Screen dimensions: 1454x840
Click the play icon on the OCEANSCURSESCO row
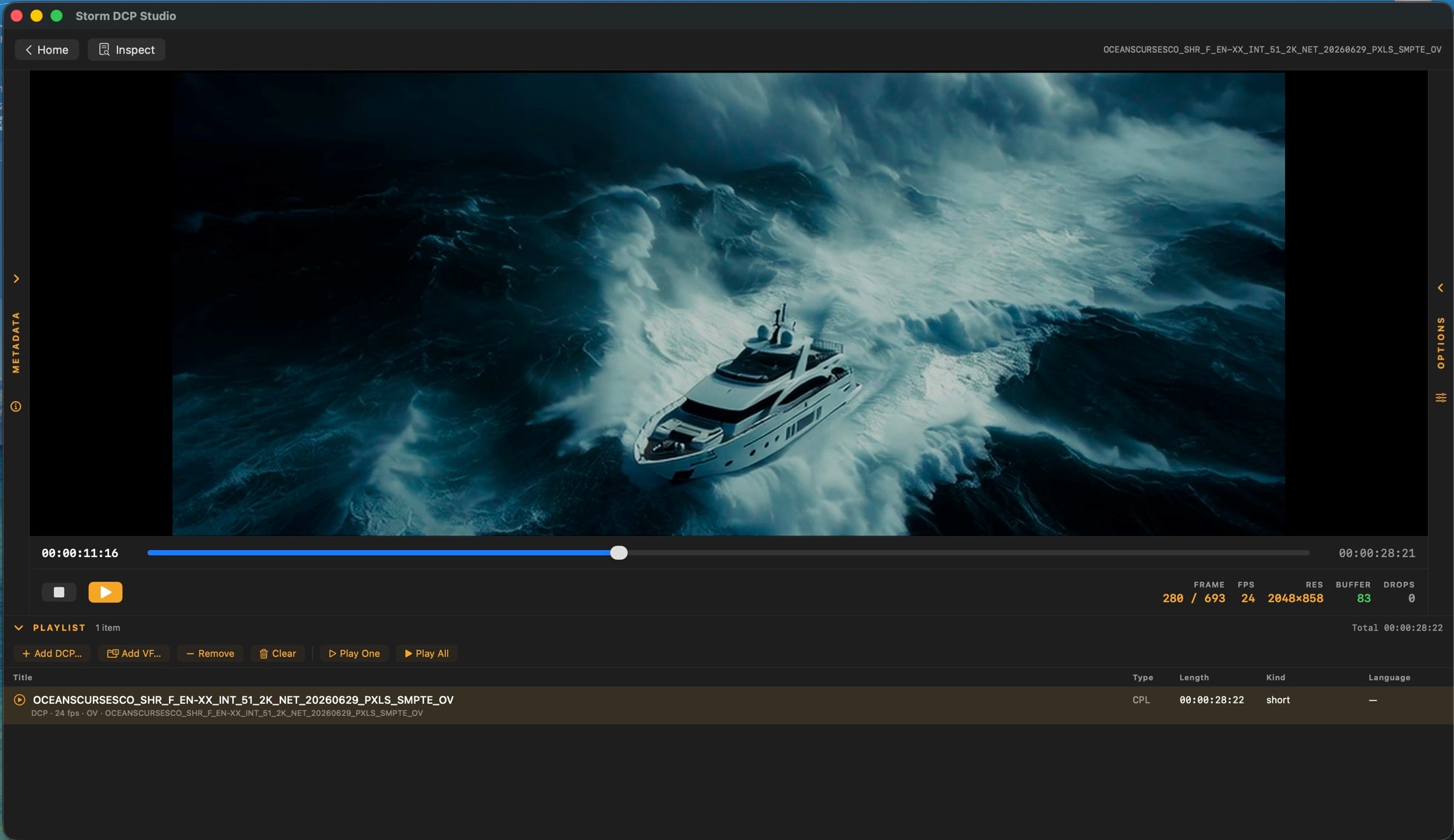[x=19, y=700]
